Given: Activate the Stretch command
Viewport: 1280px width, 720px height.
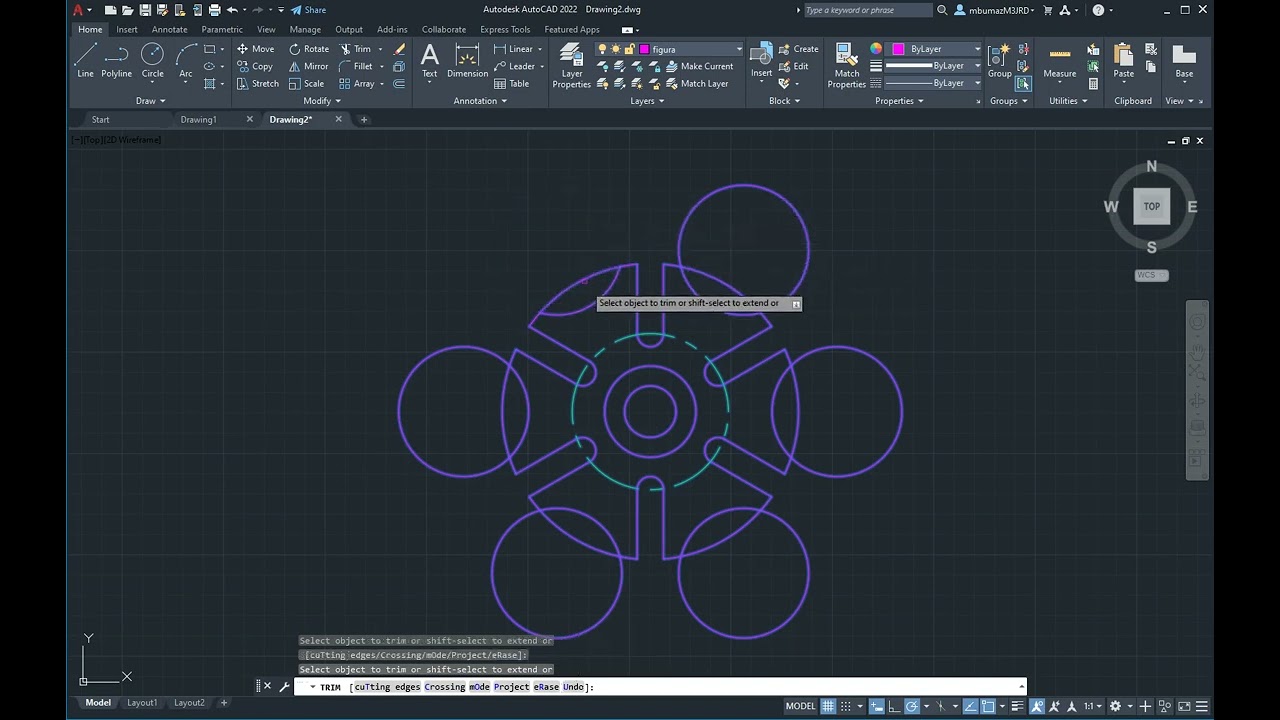Looking at the screenshot, I should 258,84.
